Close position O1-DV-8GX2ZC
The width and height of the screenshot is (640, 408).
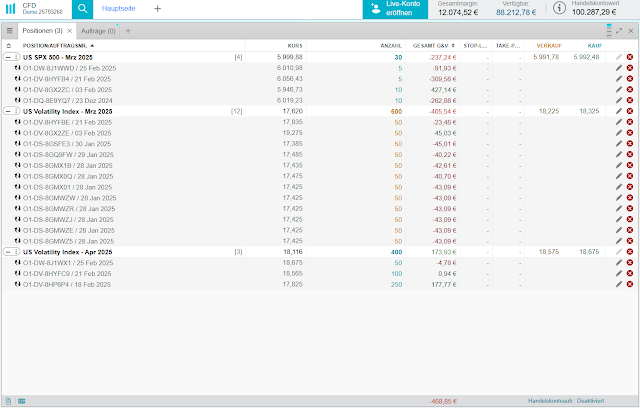[630, 89]
